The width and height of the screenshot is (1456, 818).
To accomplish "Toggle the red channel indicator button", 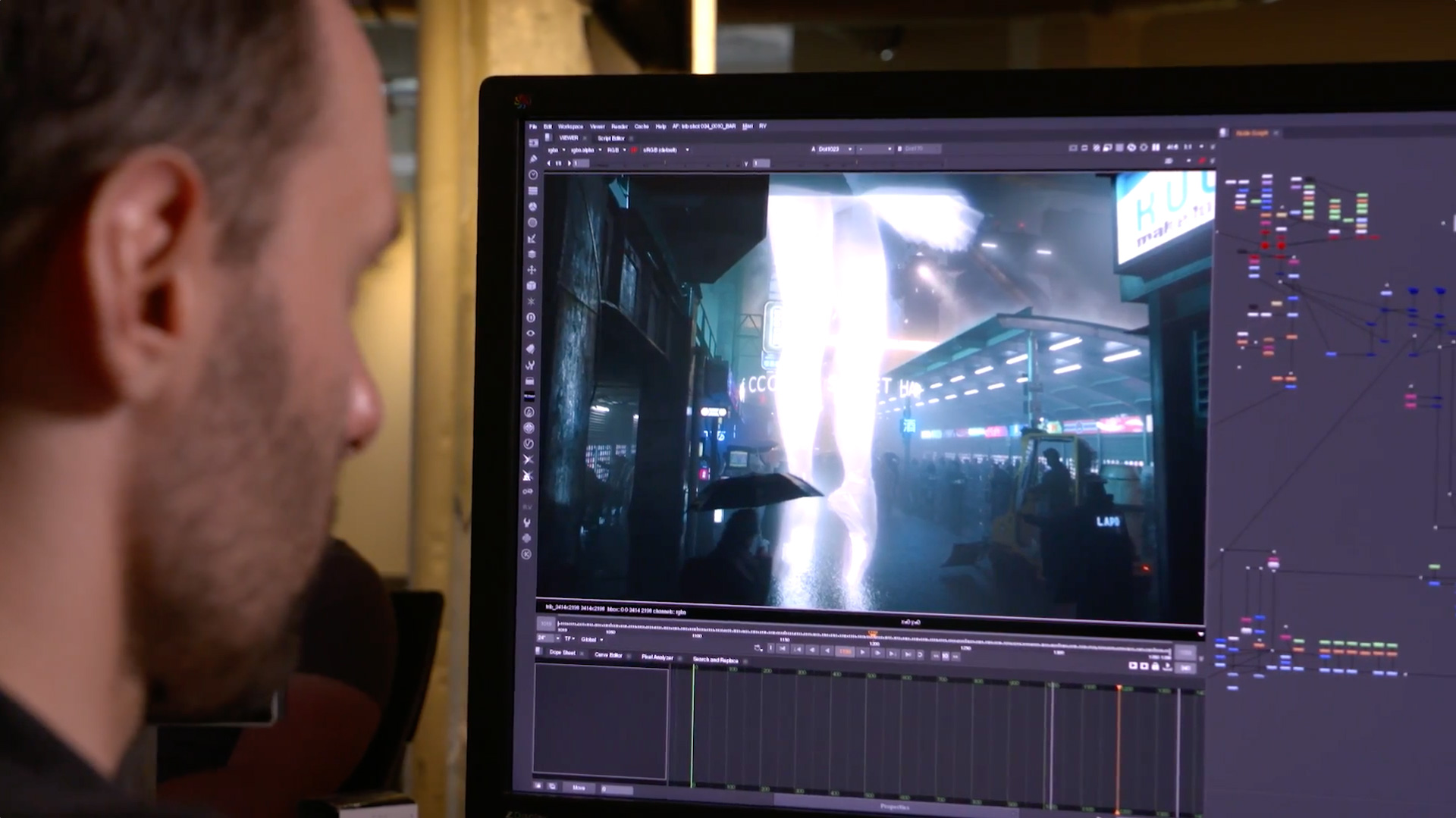I will coord(633,150).
